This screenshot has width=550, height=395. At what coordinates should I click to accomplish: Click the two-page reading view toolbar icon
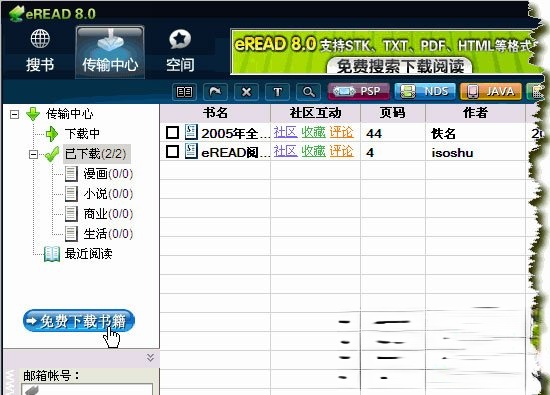tap(184, 92)
